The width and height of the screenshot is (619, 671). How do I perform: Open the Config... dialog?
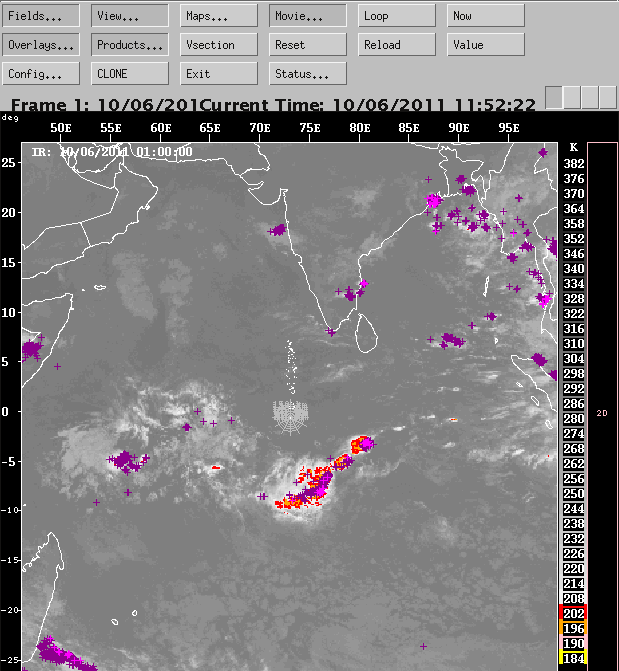click(41, 74)
